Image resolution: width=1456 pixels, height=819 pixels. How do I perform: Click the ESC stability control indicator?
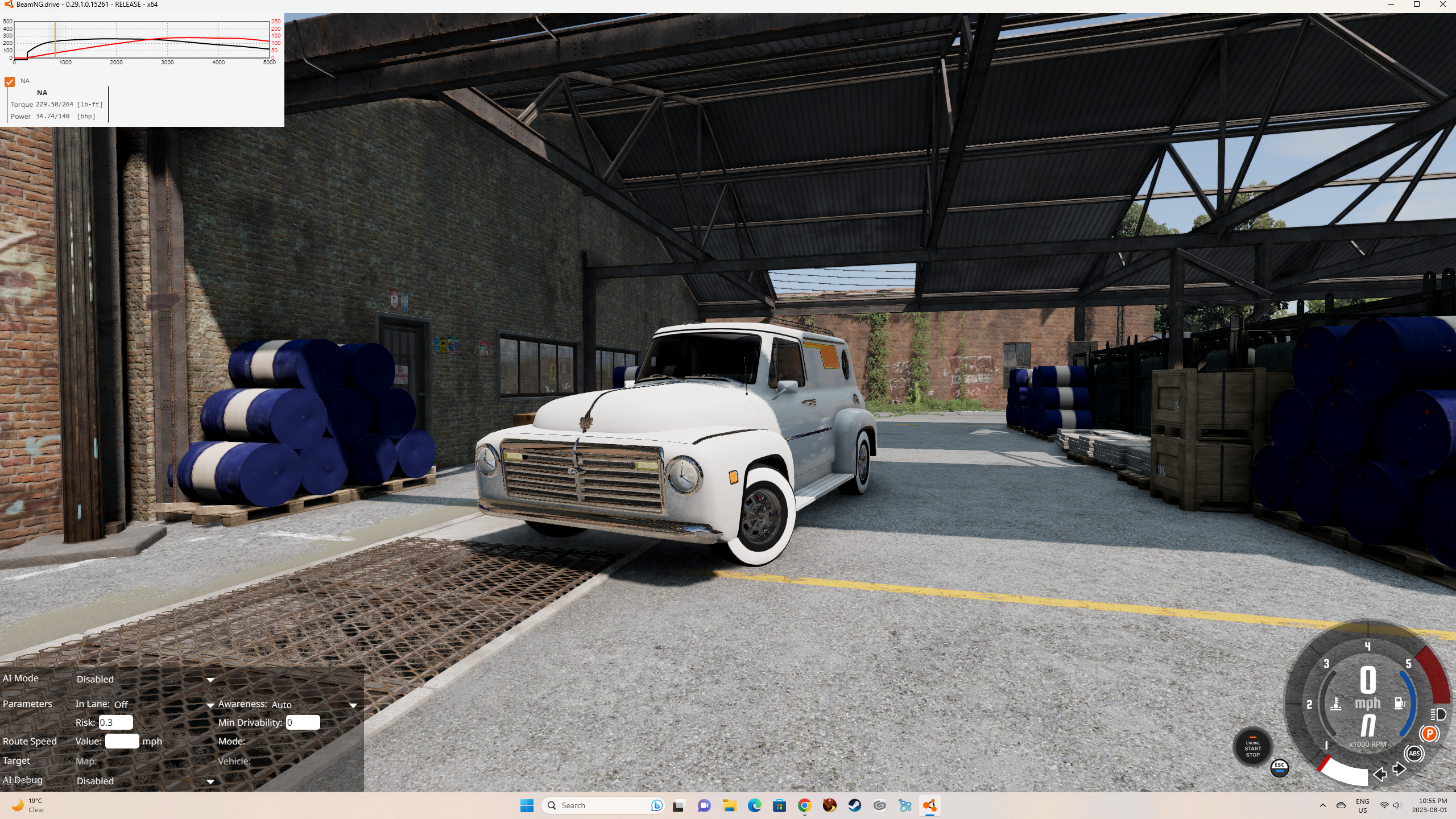click(1280, 767)
